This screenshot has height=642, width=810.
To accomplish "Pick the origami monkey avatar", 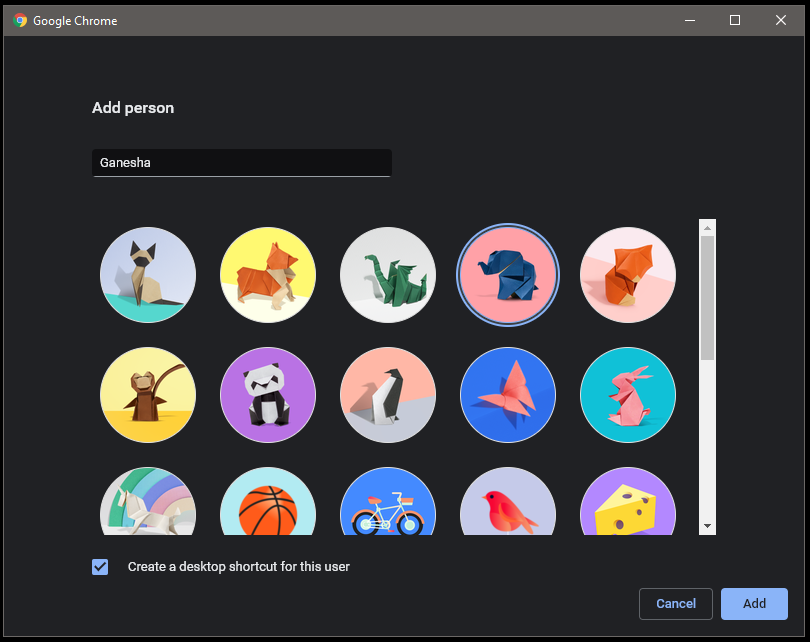I will point(148,395).
